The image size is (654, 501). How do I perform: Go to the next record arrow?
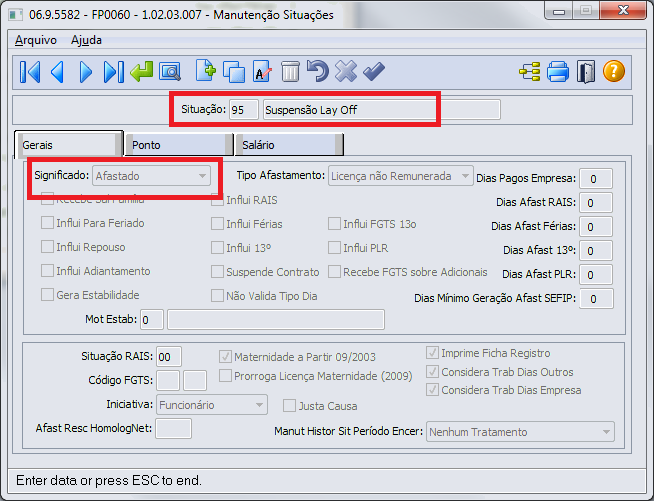(x=86, y=72)
